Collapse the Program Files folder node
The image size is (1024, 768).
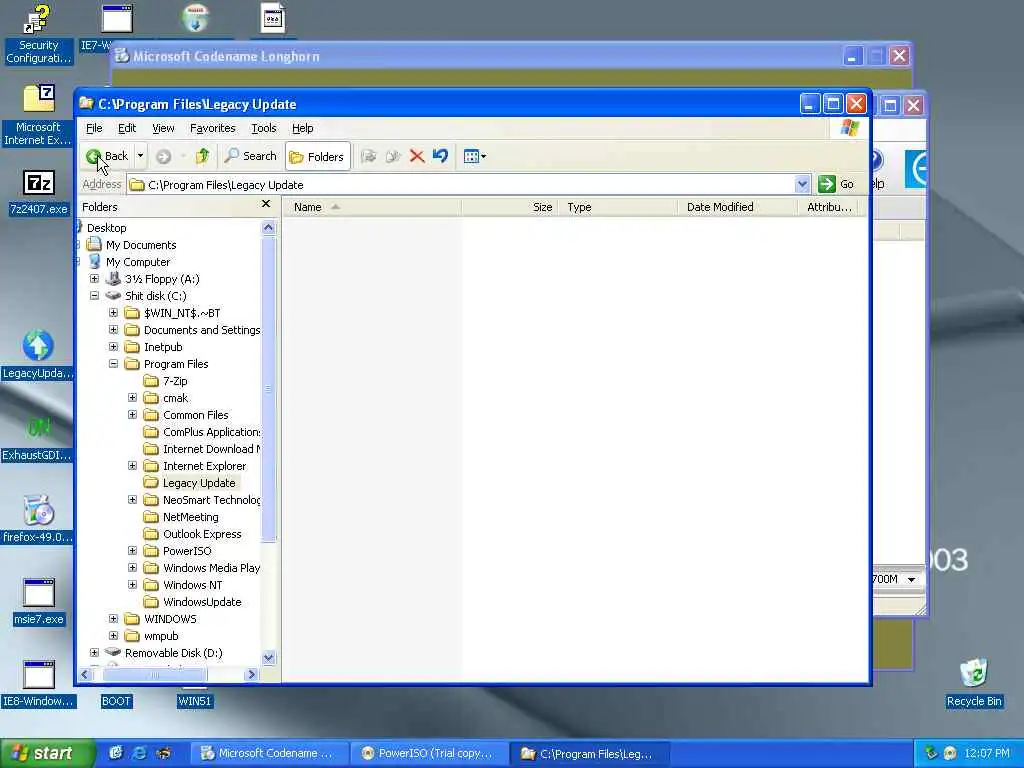pos(113,364)
